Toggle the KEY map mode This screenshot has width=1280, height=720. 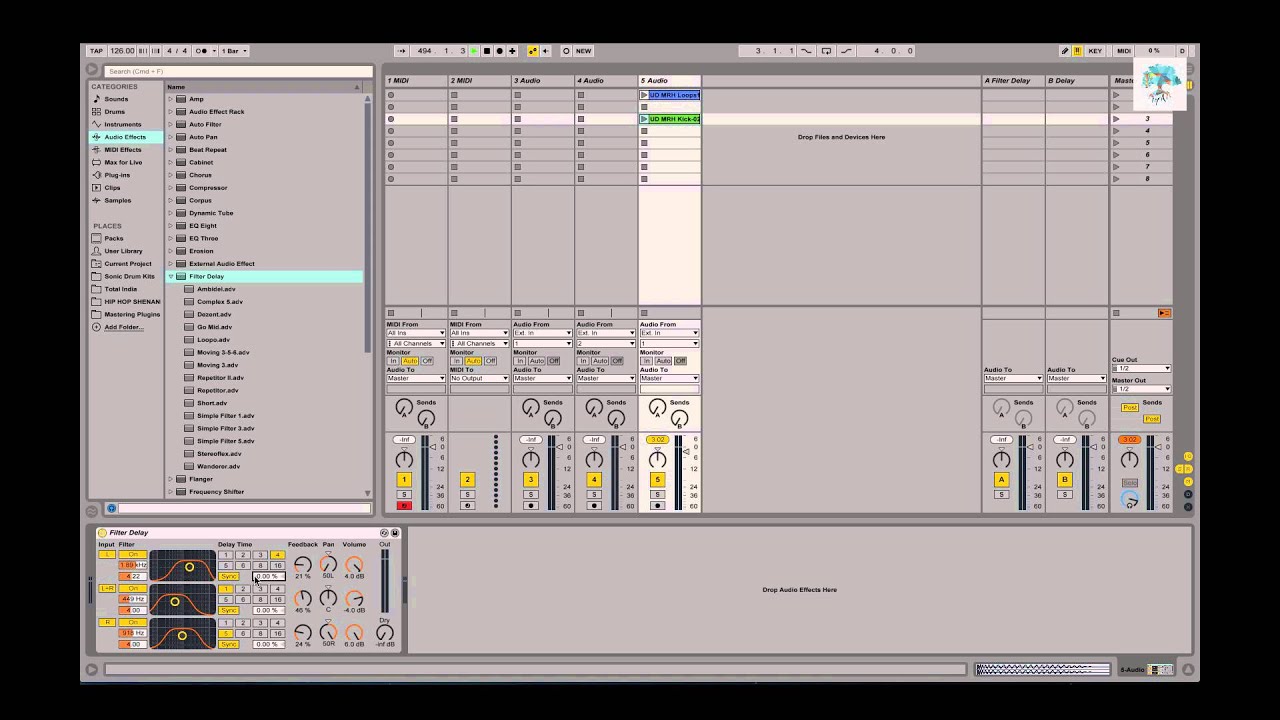tap(1095, 51)
